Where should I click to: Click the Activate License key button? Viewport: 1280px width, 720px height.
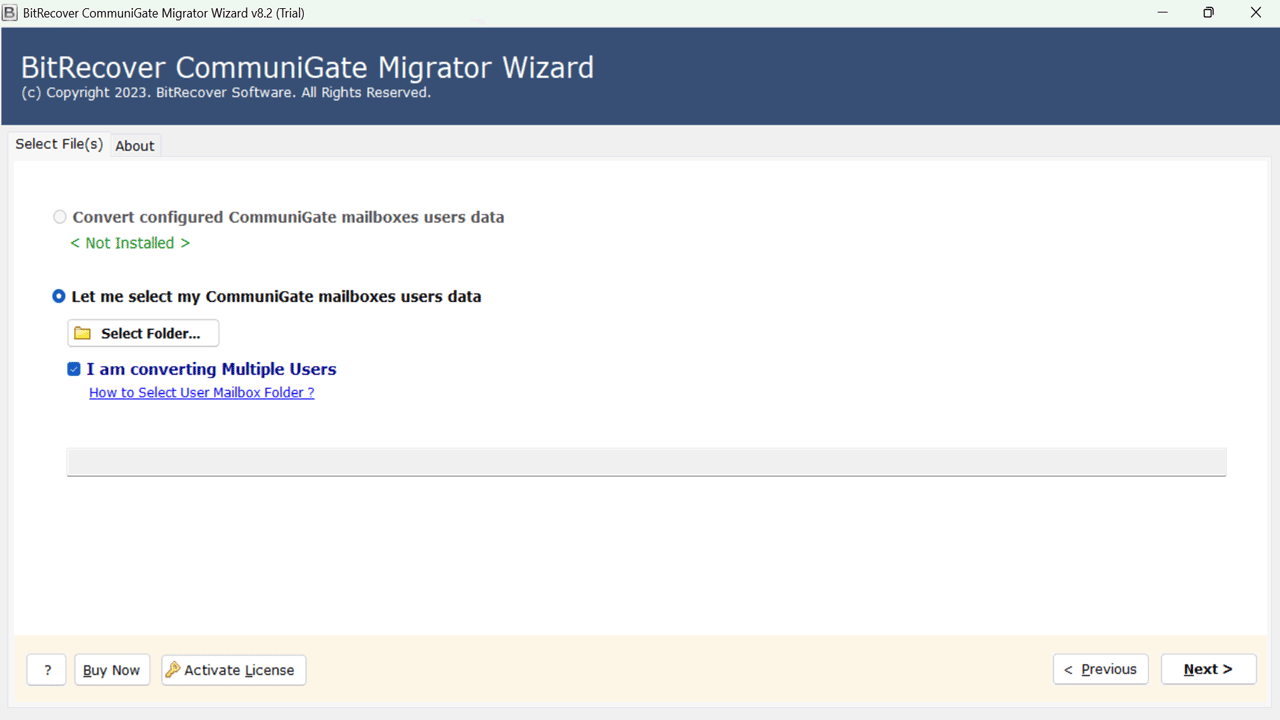coord(234,670)
